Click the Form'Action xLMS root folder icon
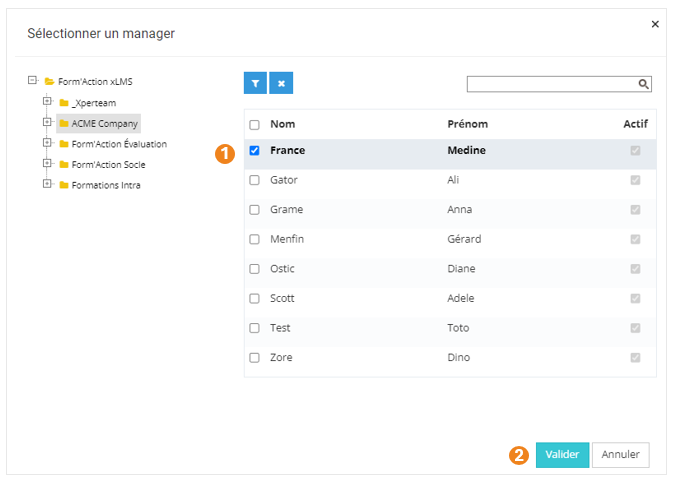The width and height of the screenshot is (675, 482). (x=49, y=81)
